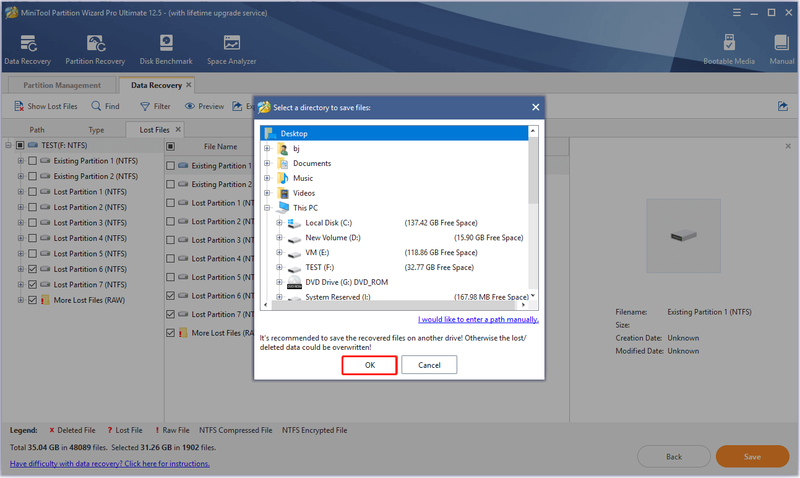Click the Preview eye icon
The height and width of the screenshot is (478, 800).
pos(190,106)
